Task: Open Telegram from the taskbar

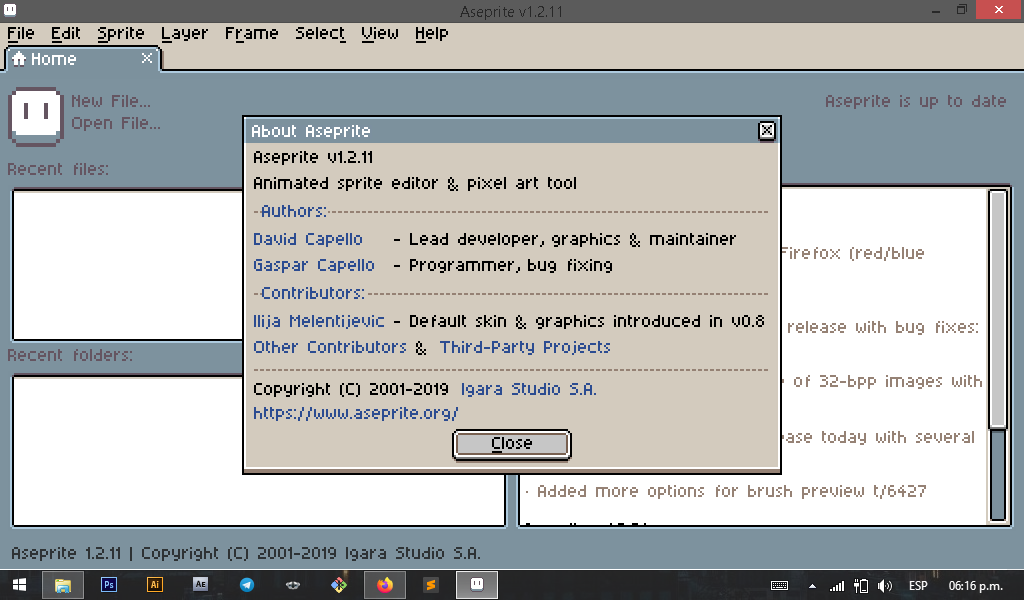Action: point(246,585)
